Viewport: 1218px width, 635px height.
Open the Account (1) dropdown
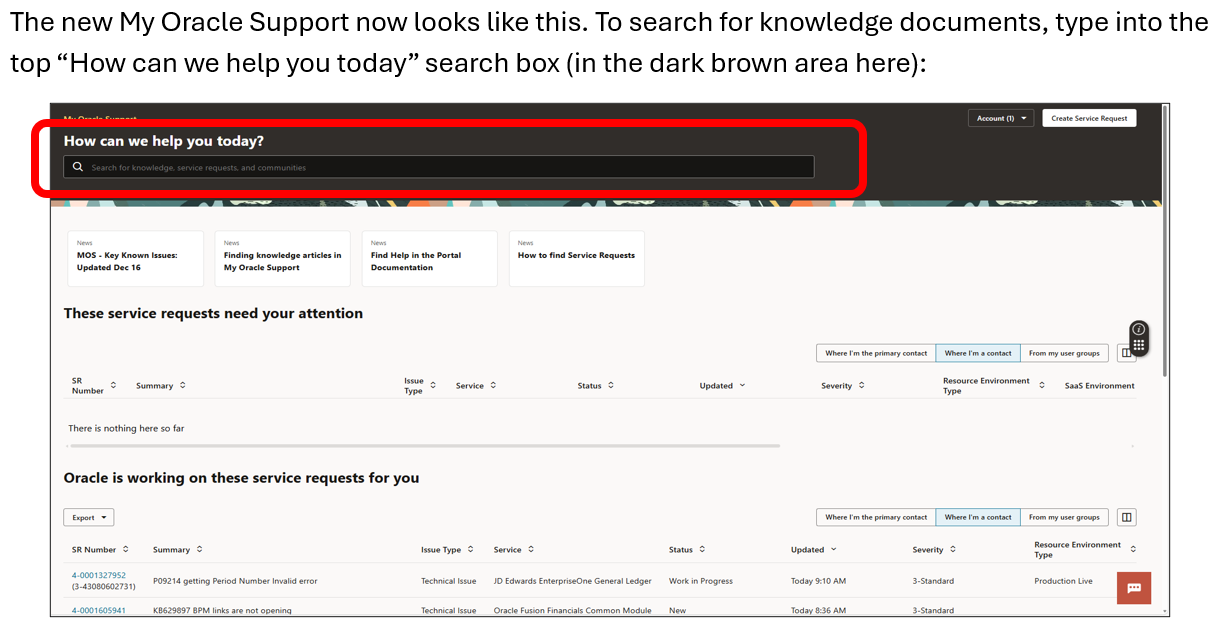pyautogui.click(x=1000, y=118)
